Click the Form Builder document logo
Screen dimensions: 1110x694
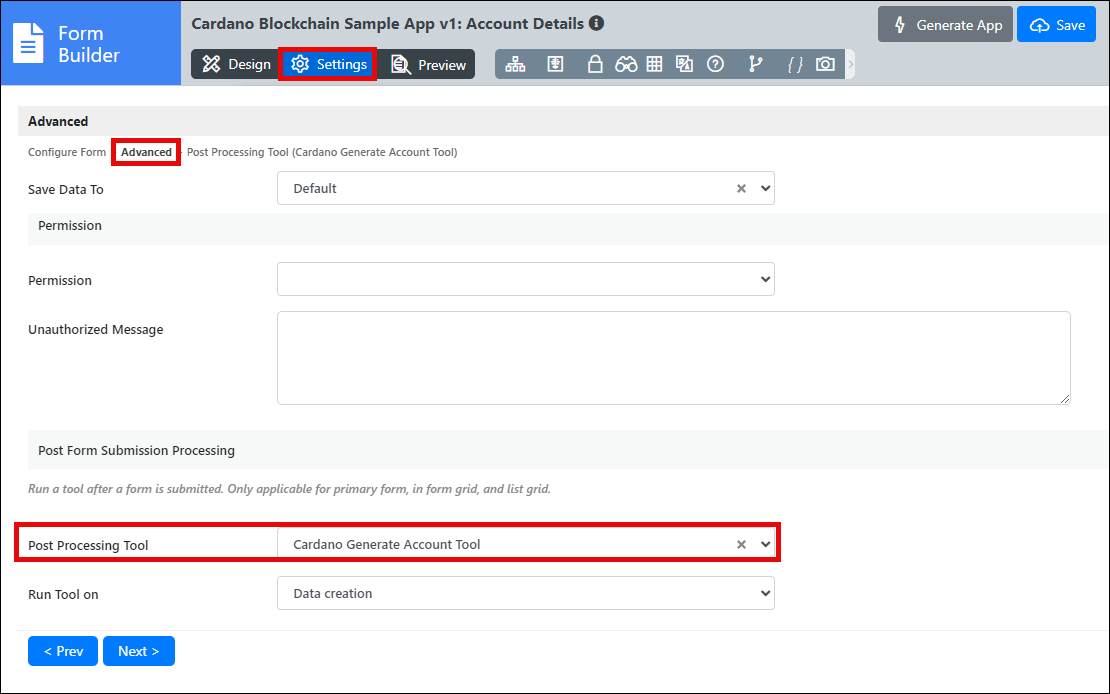click(28, 44)
